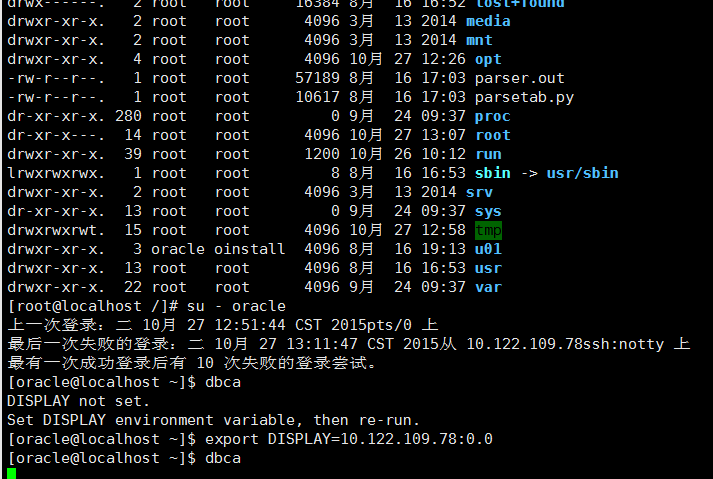The height and width of the screenshot is (479, 713).
Task: Click the lrwxrwxrwx. permissions string
Action: (56, 173)
